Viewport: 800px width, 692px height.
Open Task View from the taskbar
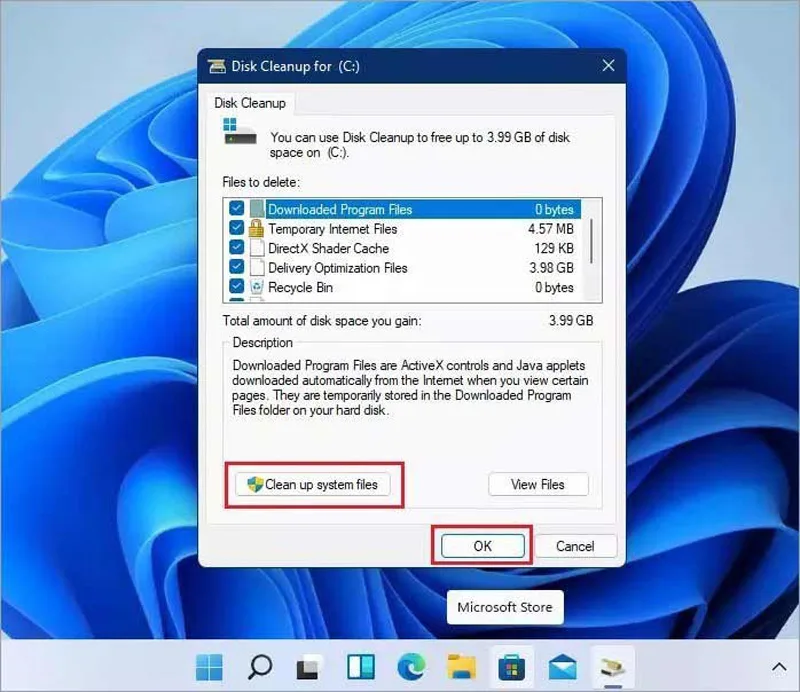pos(309,668)
